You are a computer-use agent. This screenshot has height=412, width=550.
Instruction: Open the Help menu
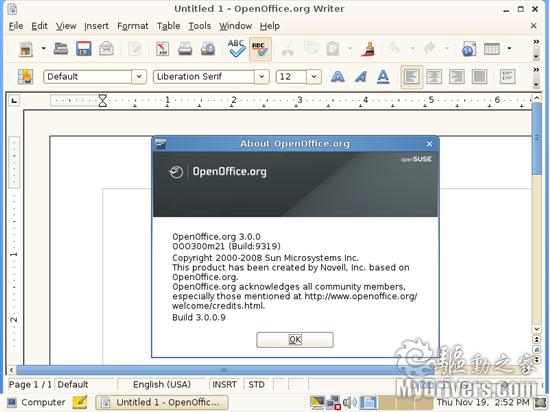270,26
